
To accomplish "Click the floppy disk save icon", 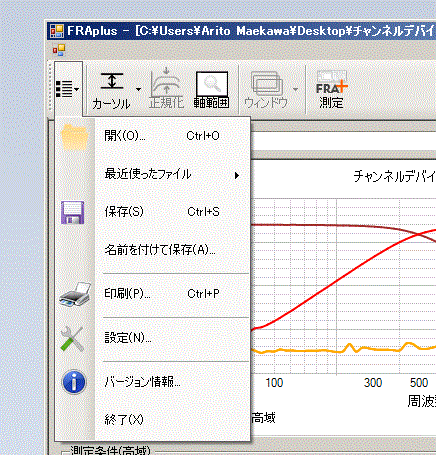I will coord(73,212).
